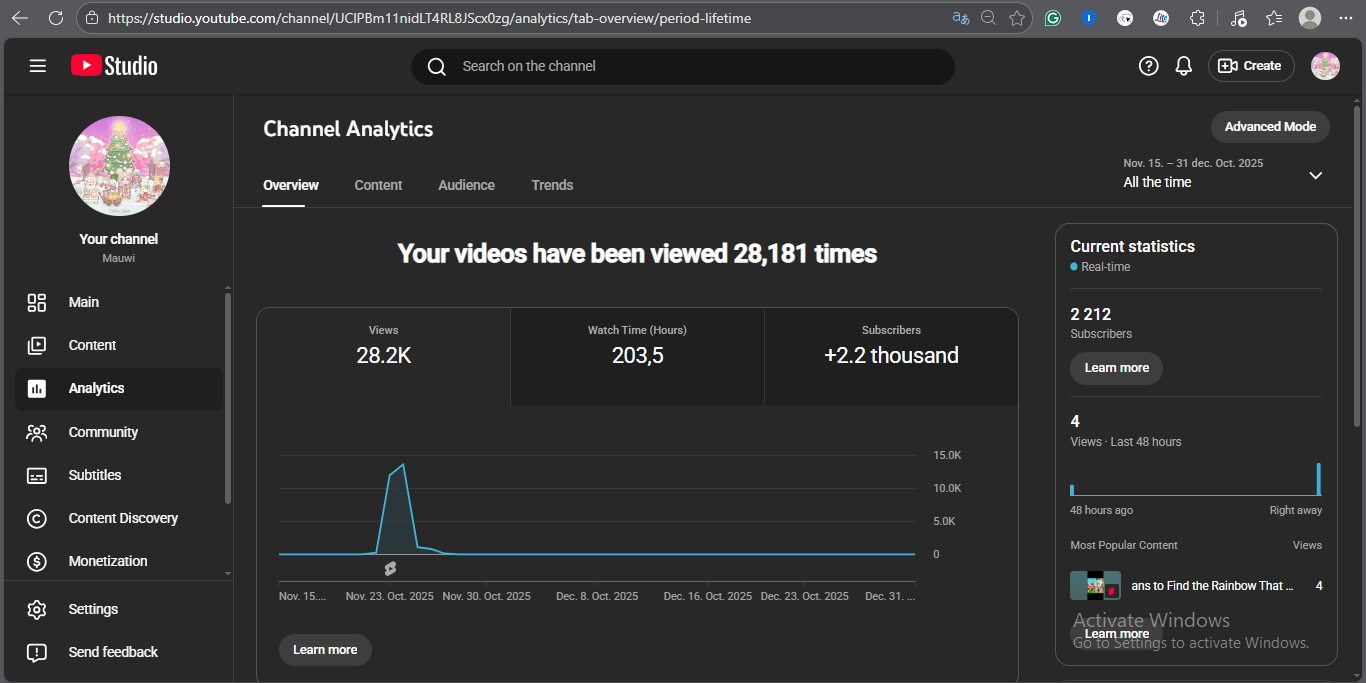
Task: Click the Monetization dollar icon in sidebar
Action: pyautogui.click(x=37, y=561)
